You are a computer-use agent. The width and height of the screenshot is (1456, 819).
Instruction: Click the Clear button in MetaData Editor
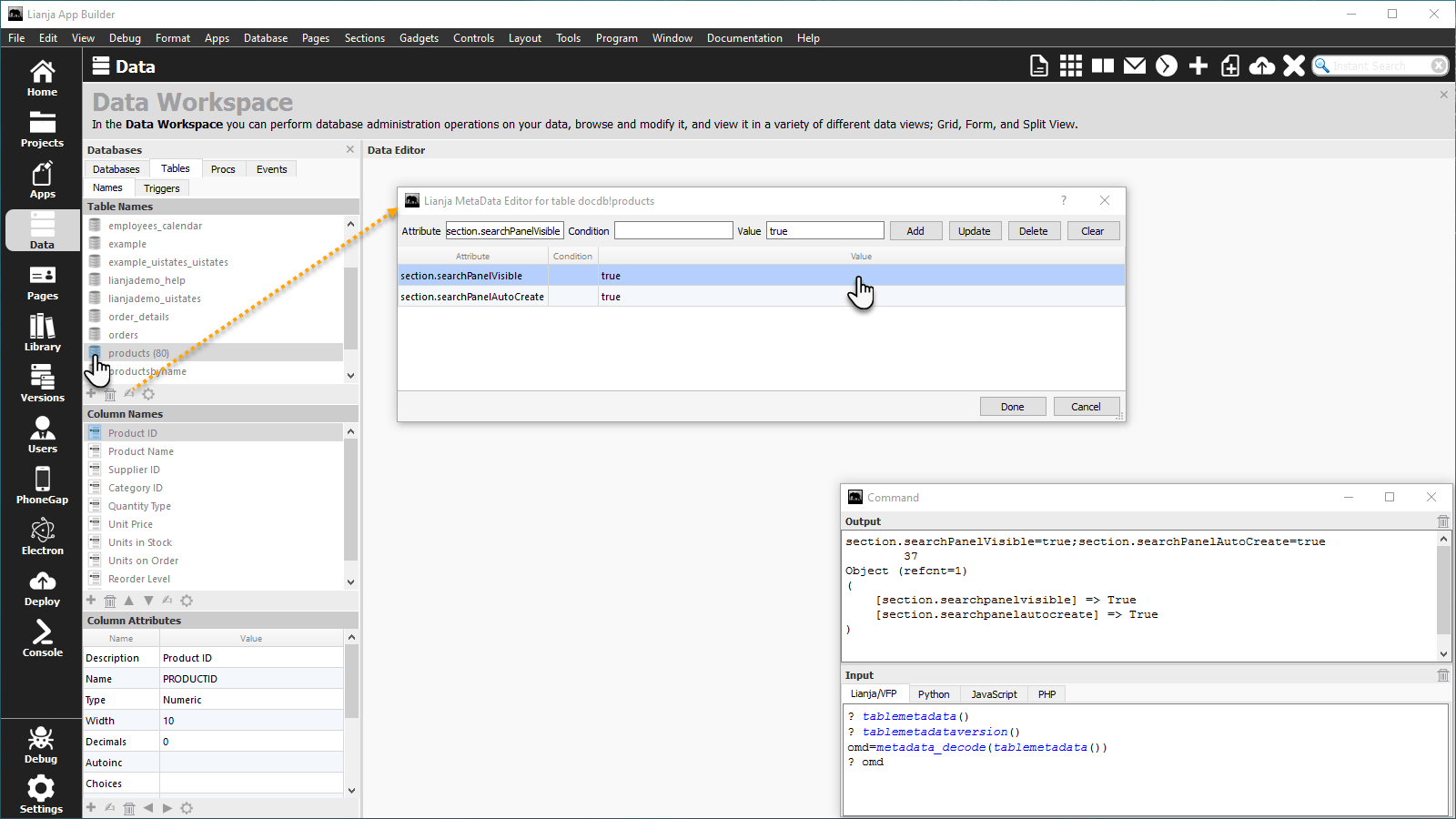(1093, 231)
